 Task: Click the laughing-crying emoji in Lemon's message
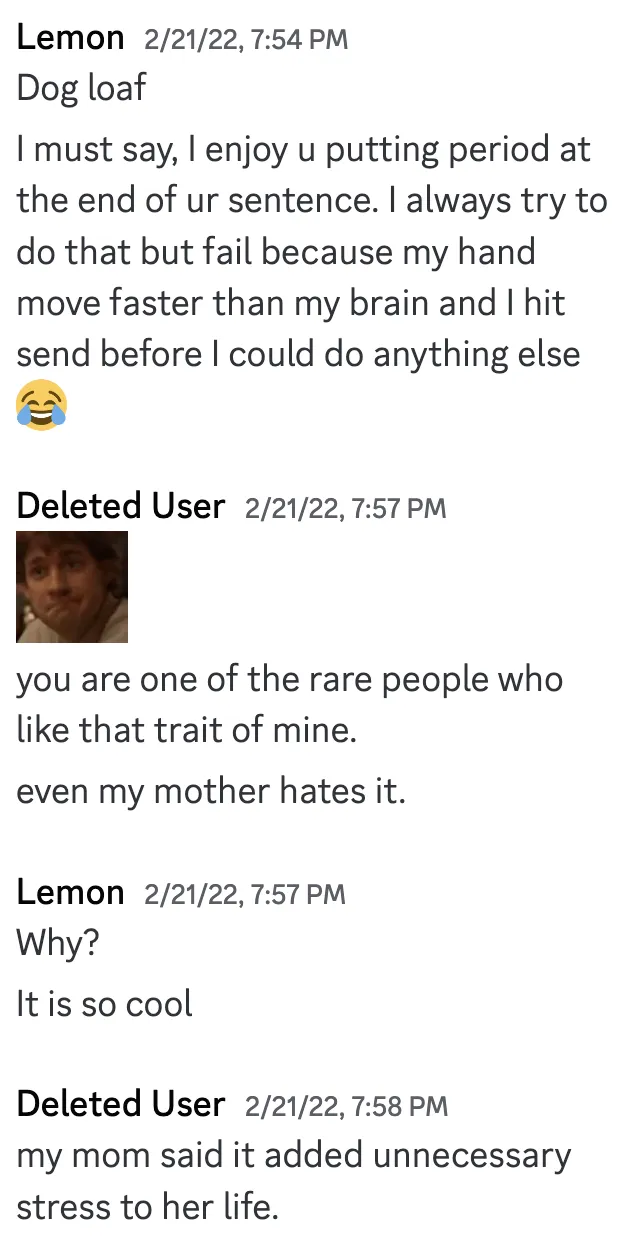(x=42, y=405)
